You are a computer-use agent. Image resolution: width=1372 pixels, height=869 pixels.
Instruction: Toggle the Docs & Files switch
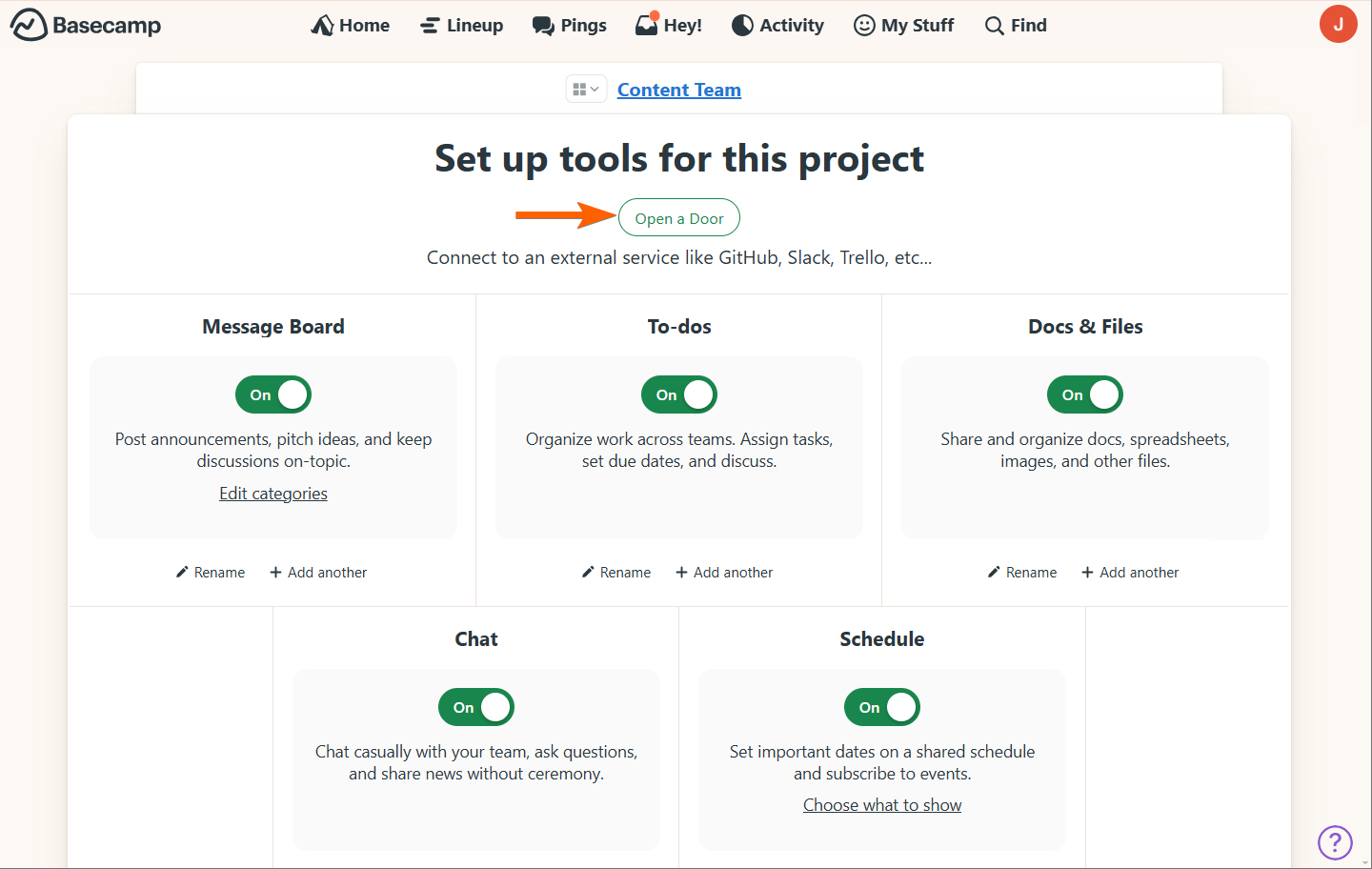pos(1085,394)
